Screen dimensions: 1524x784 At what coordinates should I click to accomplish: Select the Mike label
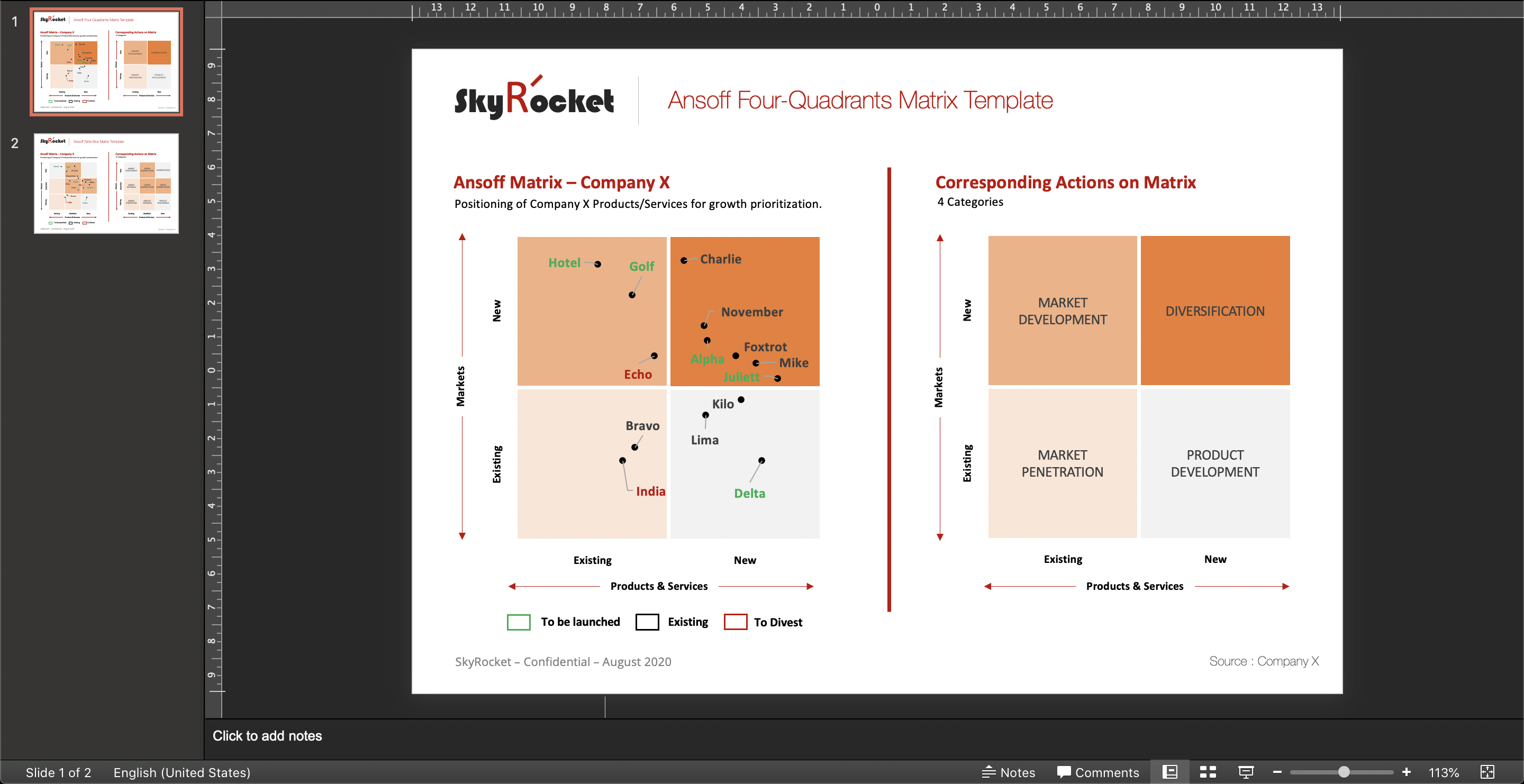point(794,362)
